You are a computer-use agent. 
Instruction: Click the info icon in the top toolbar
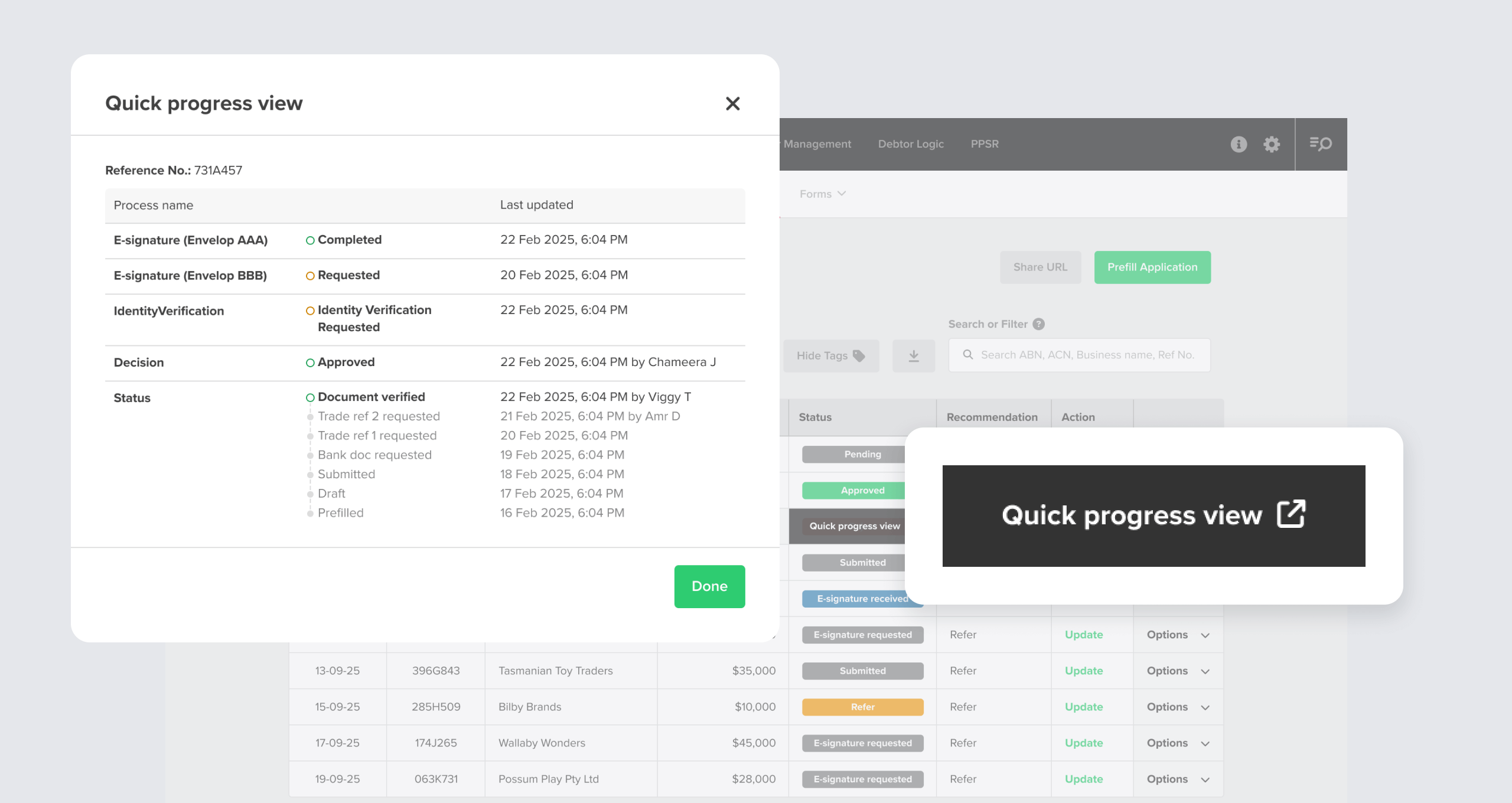(x=1239, y=143)
